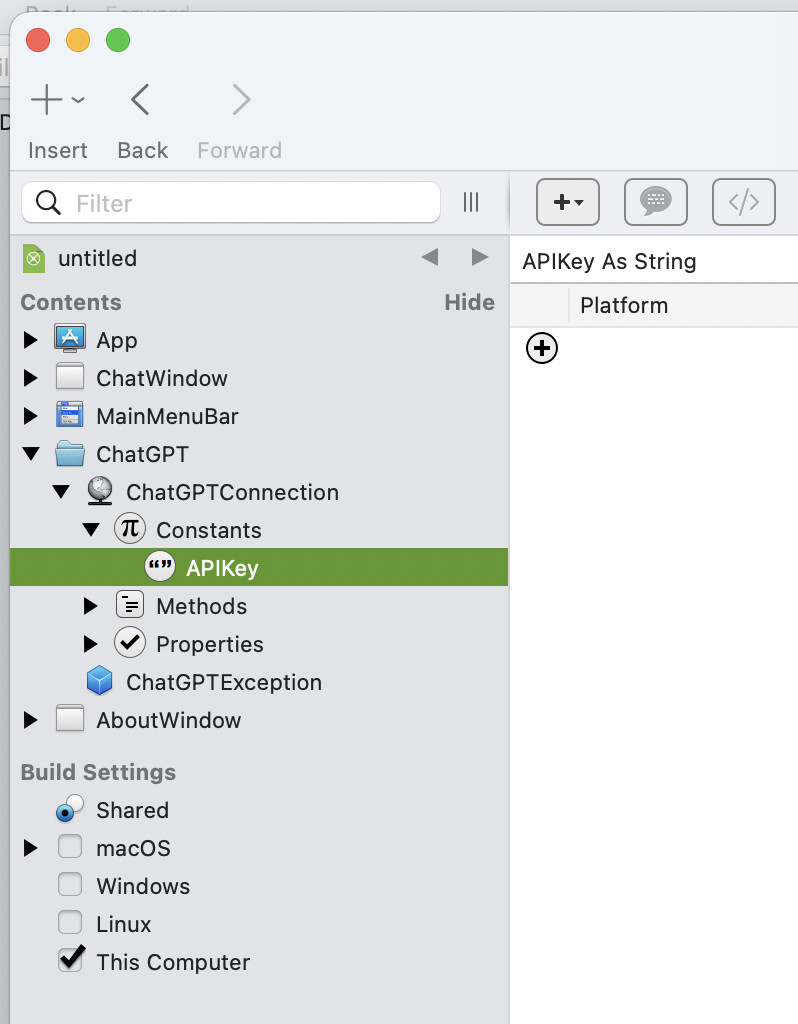Select Shared under Build Settings
The height and width of the screenshot is (1024, 798).
[133, 810]
